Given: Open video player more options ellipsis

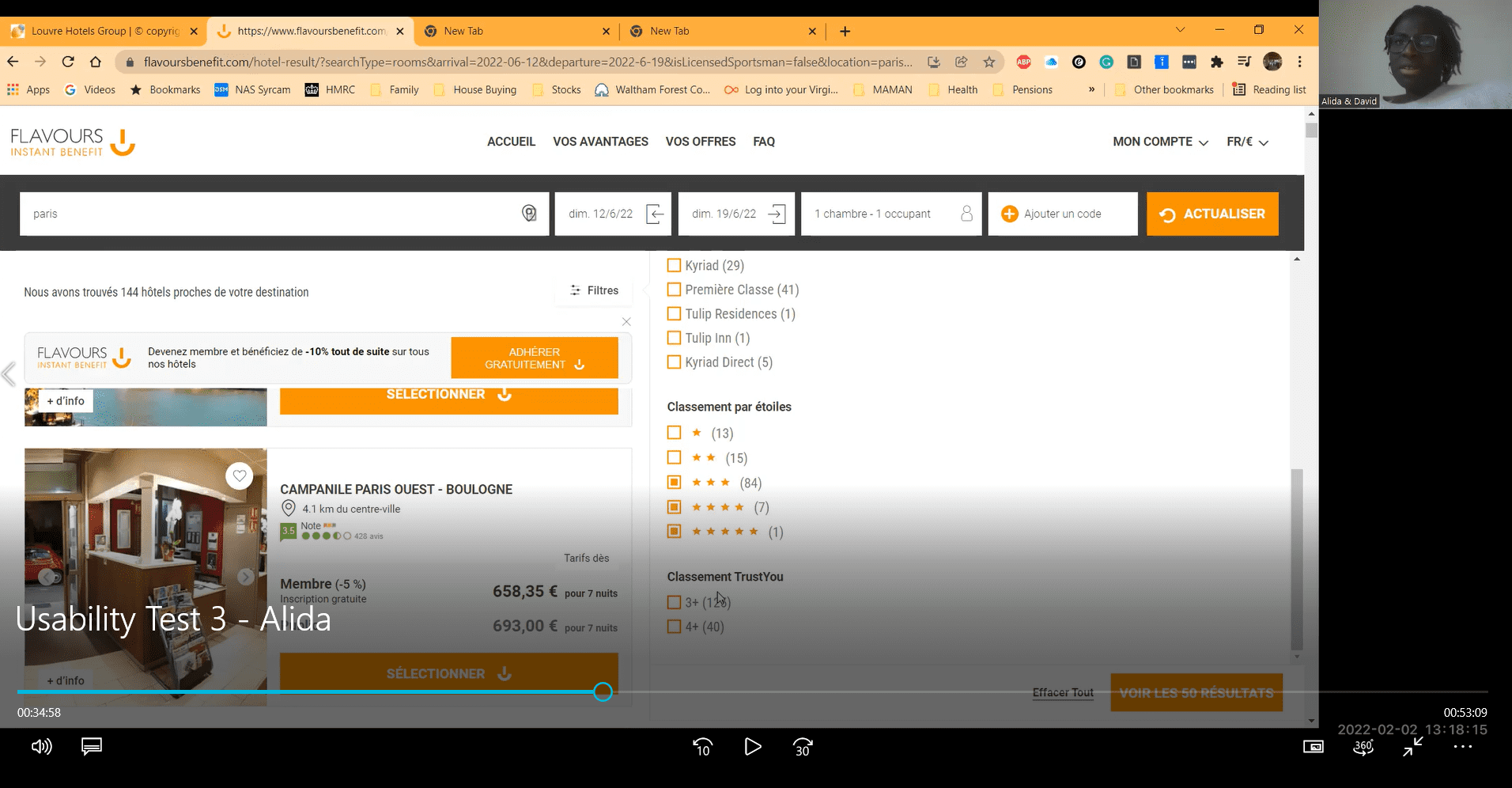Looking at the screenshot, I should tap(1463, 746).
